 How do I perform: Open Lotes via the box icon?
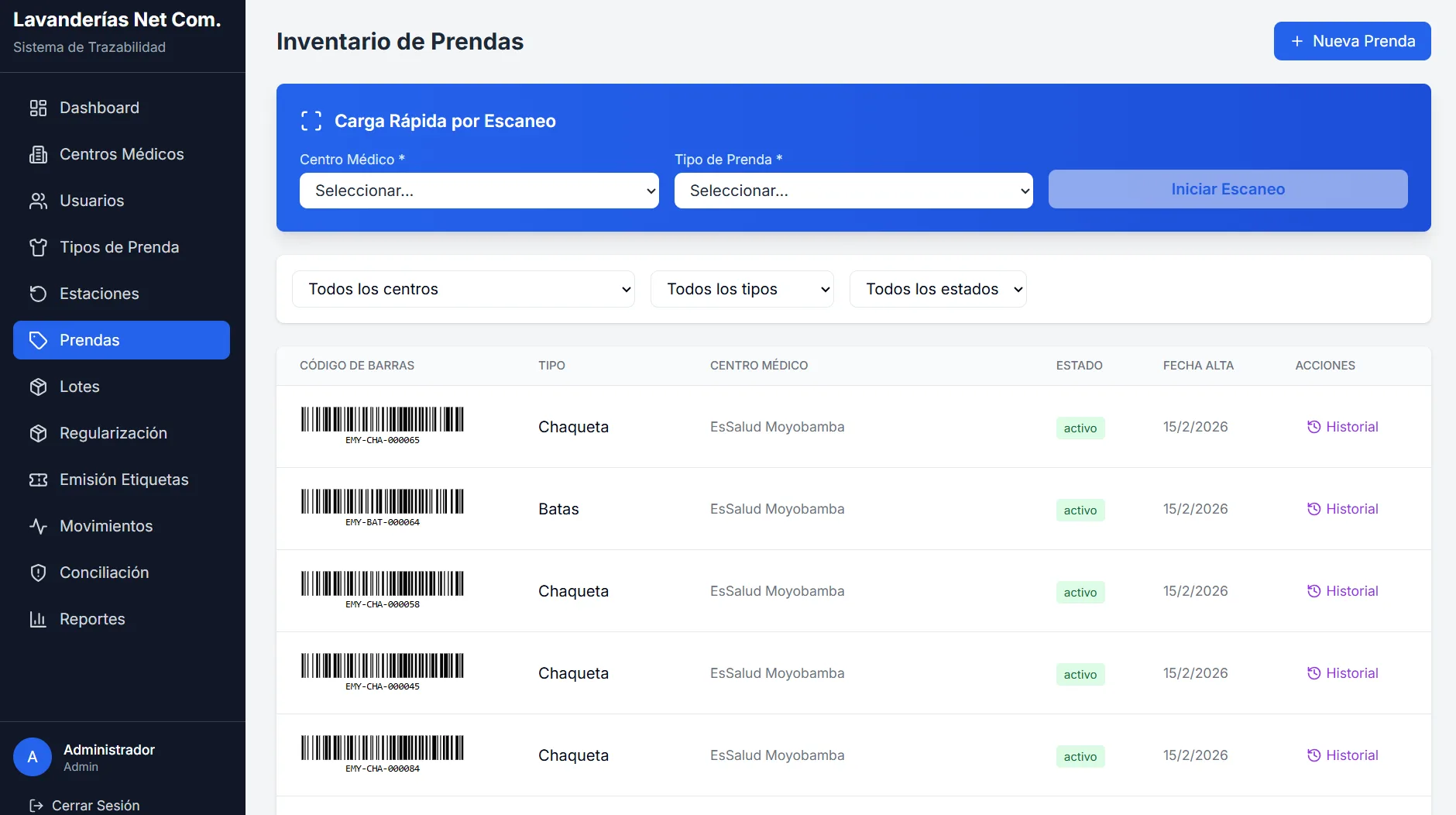tap(38, 387)
